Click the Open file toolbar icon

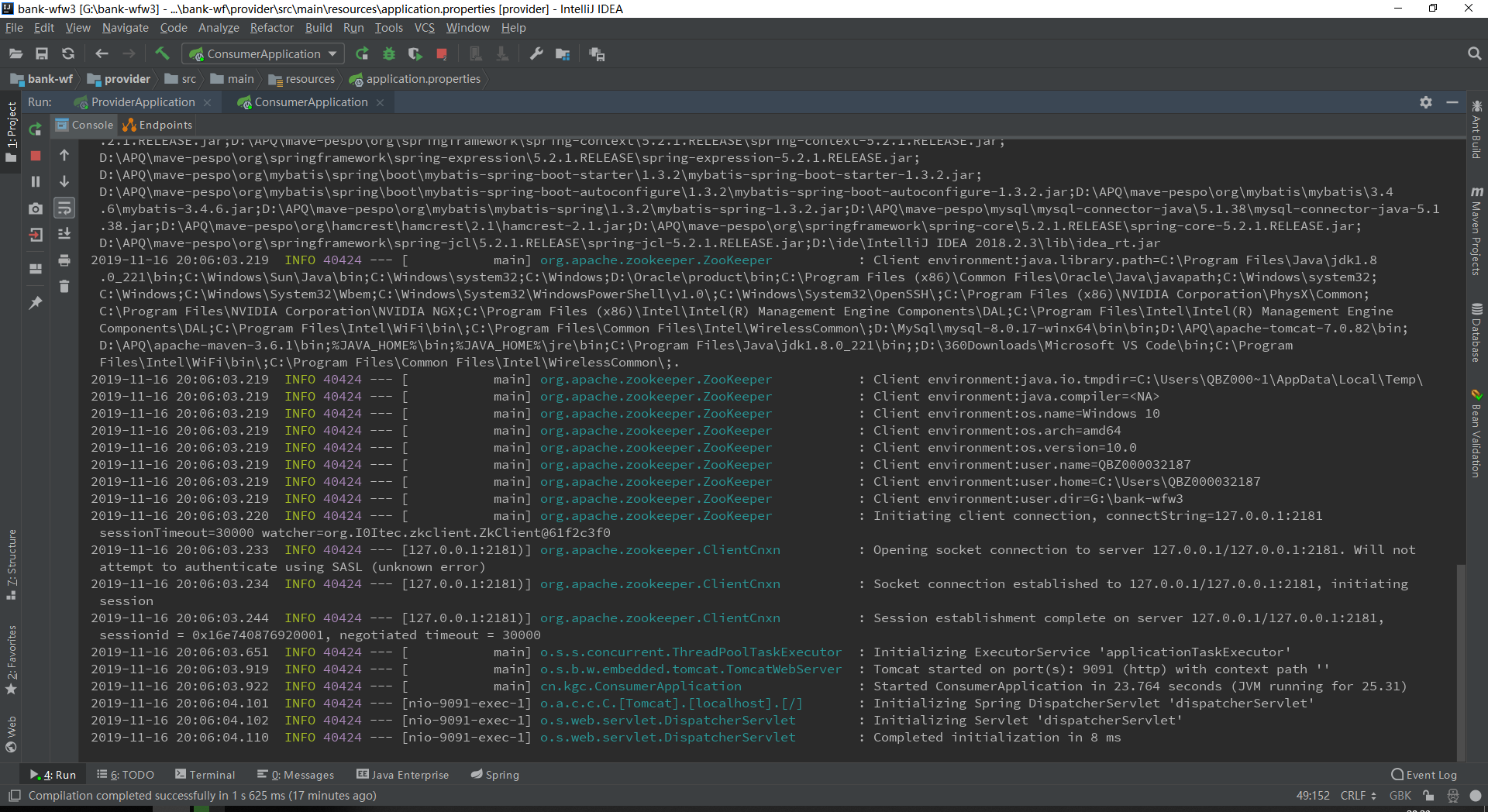(x=15, y=53)
